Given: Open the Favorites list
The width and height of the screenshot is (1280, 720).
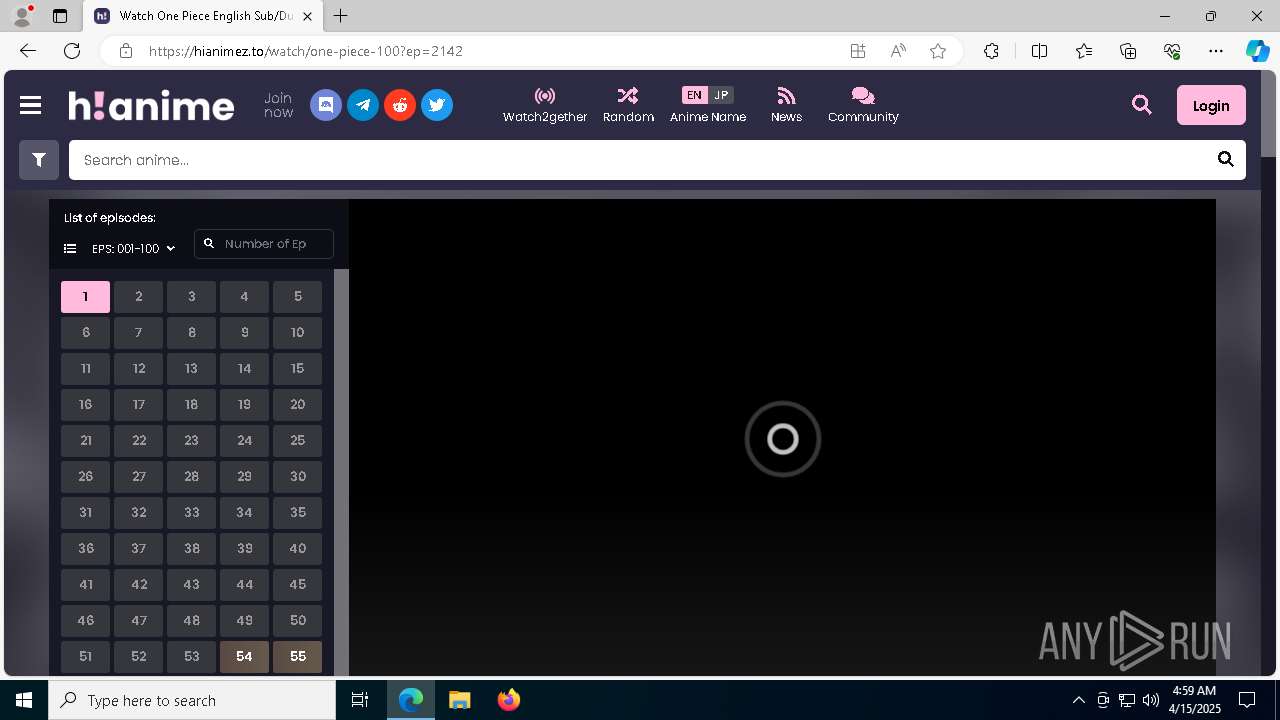Looking at the screenshot, I should (1084, 51).
